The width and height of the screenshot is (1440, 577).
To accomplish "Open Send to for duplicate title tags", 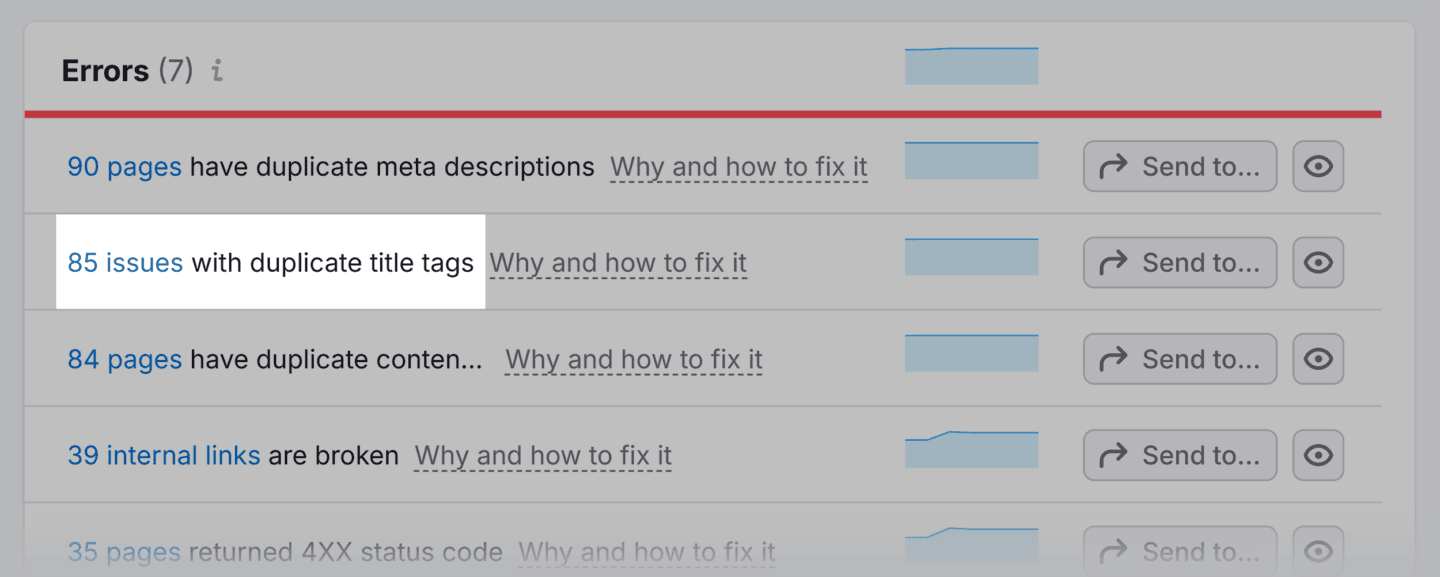I will [1180, 262].
